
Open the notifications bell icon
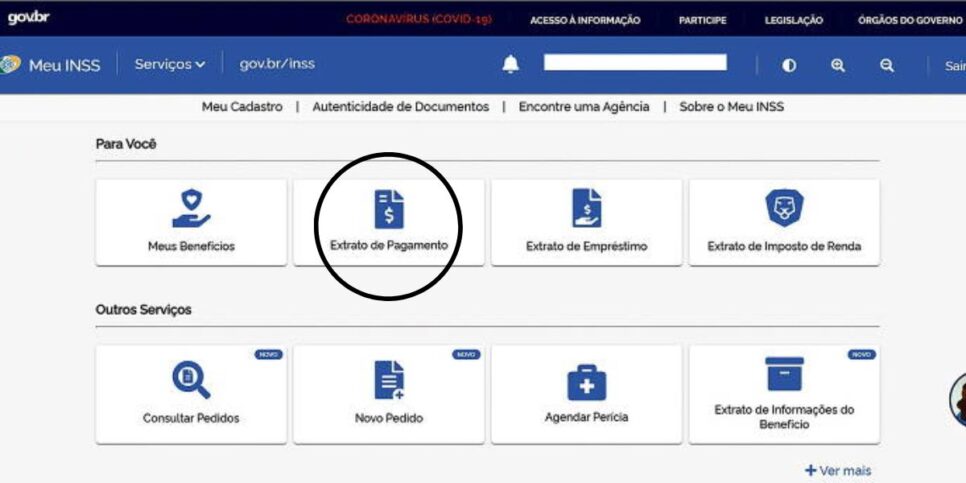(511, 64)
